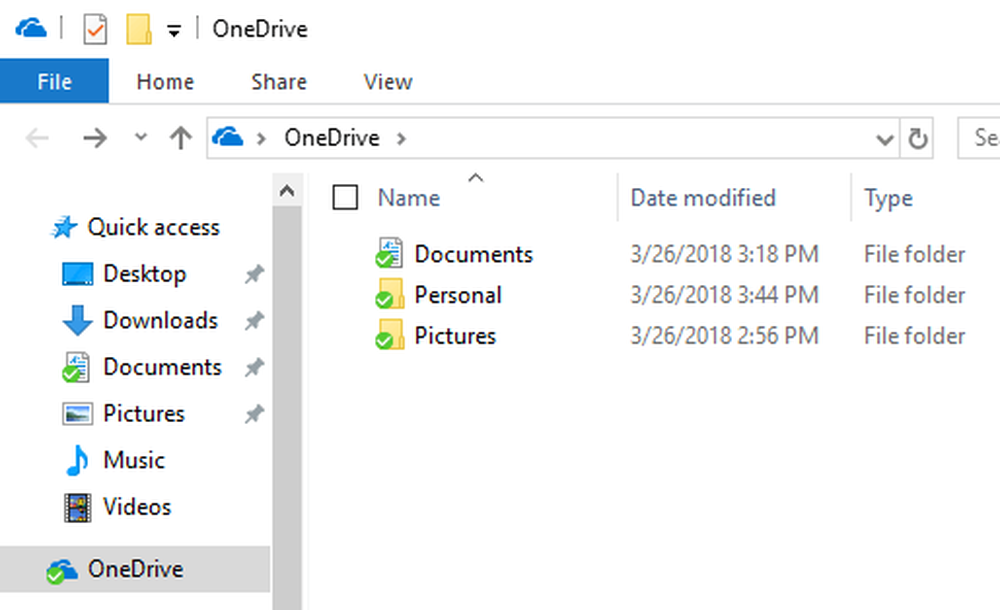Click the Downloads blue arrow icon

tap(77, 320)
